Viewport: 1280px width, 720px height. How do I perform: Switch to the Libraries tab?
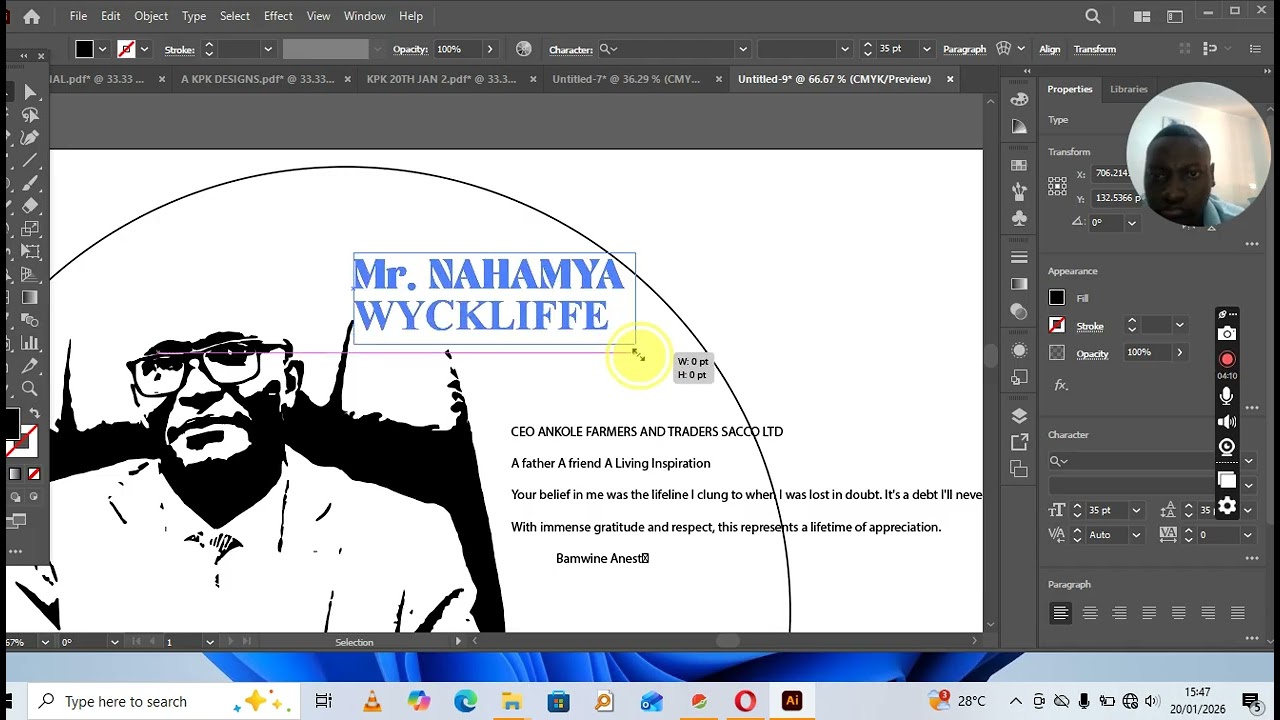[x=1128, y=89]
